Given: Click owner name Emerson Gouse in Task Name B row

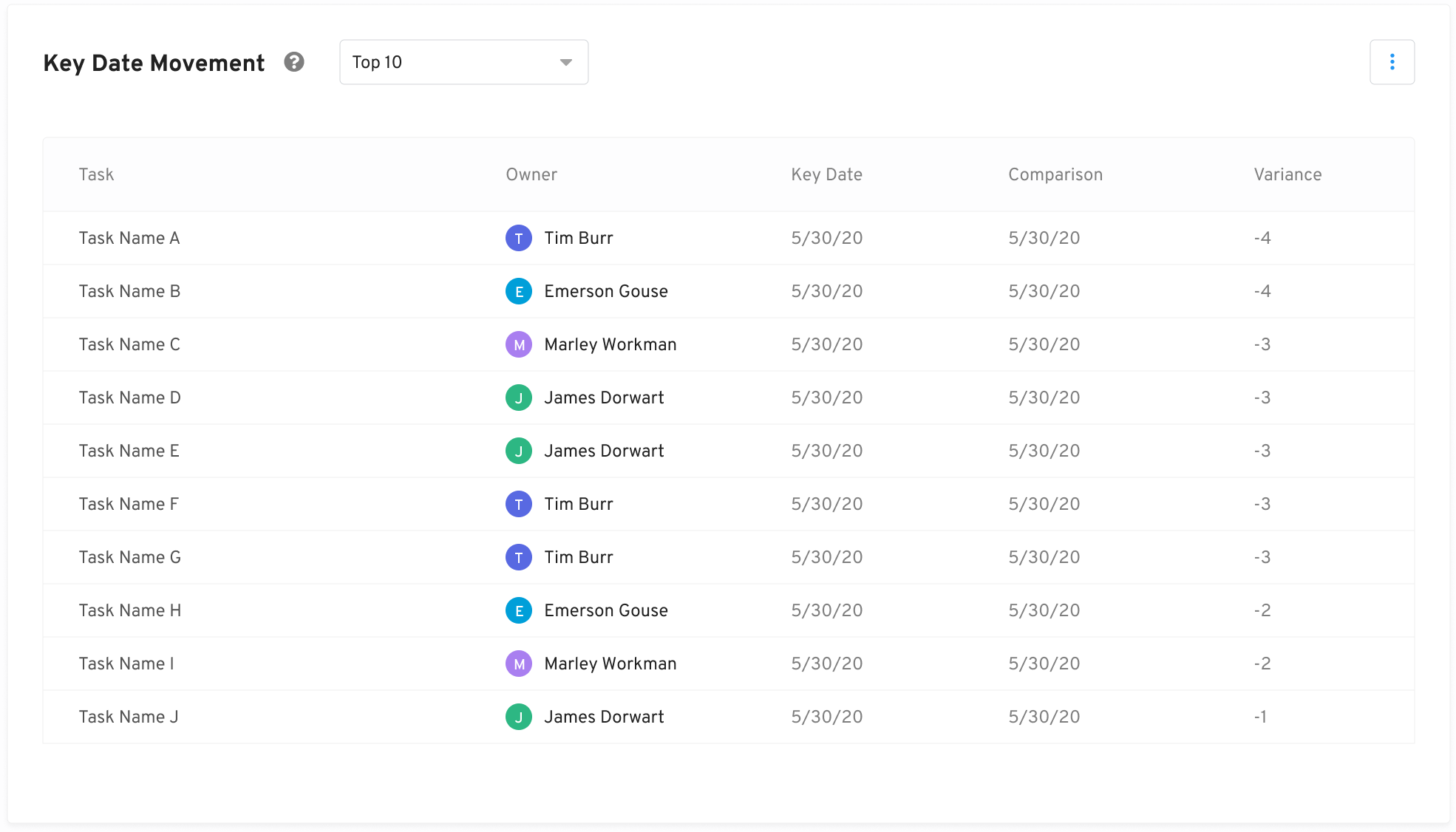Looking at the screenshot, I should [x=606, y=291].
